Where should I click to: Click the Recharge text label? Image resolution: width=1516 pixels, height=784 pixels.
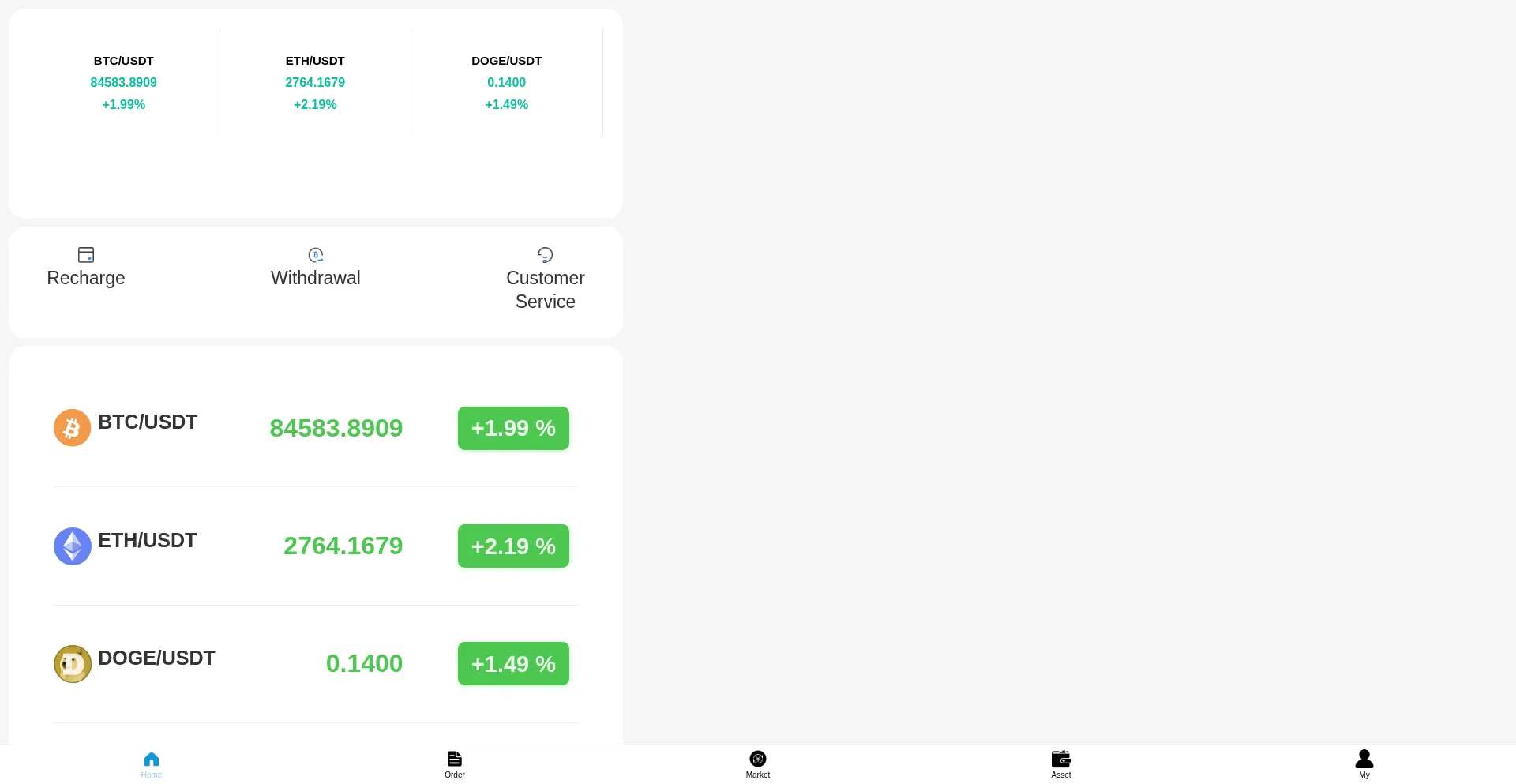pos(86,278)
